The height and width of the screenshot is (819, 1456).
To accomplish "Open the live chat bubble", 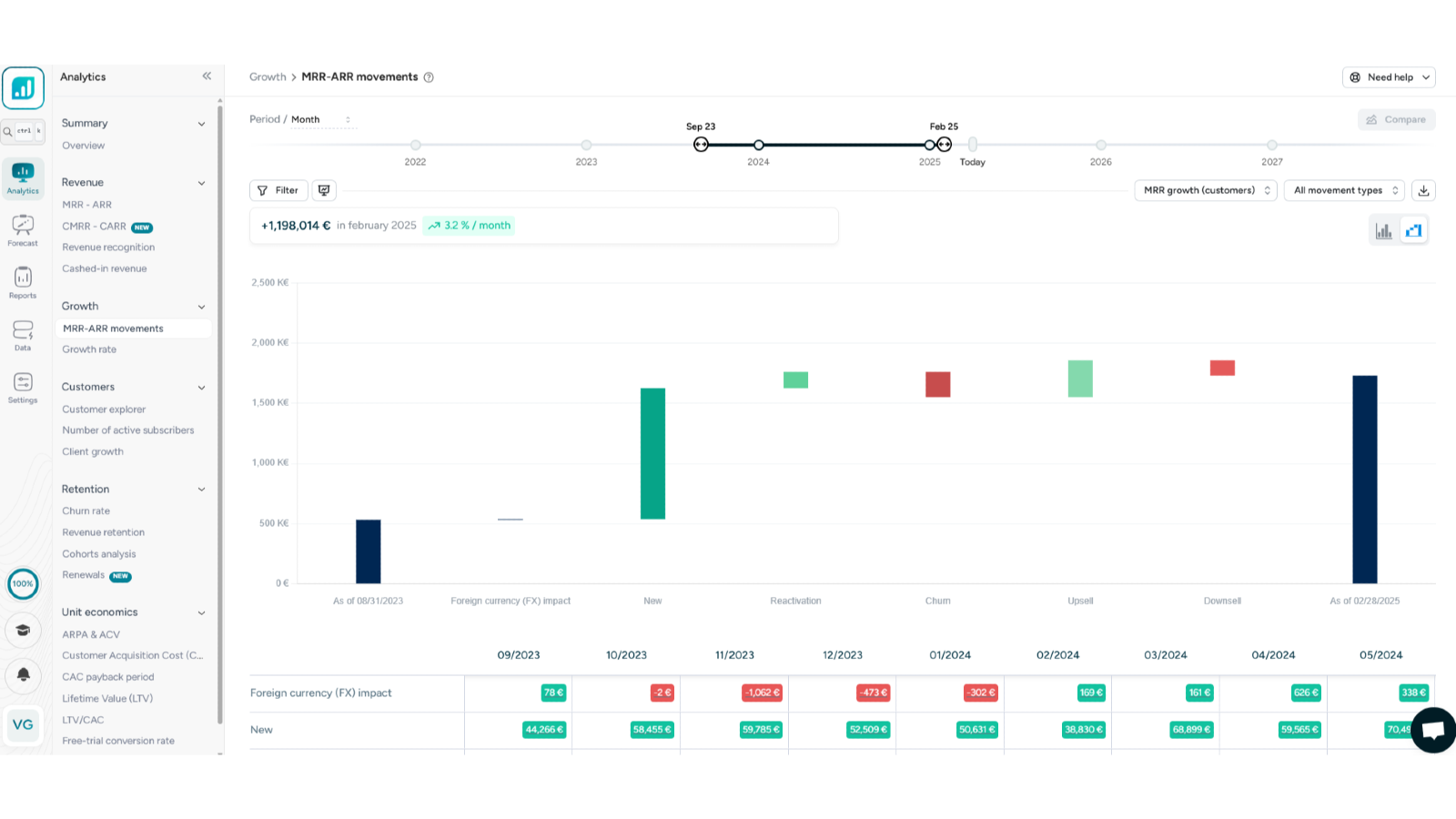I will (x=1433, y=730).
